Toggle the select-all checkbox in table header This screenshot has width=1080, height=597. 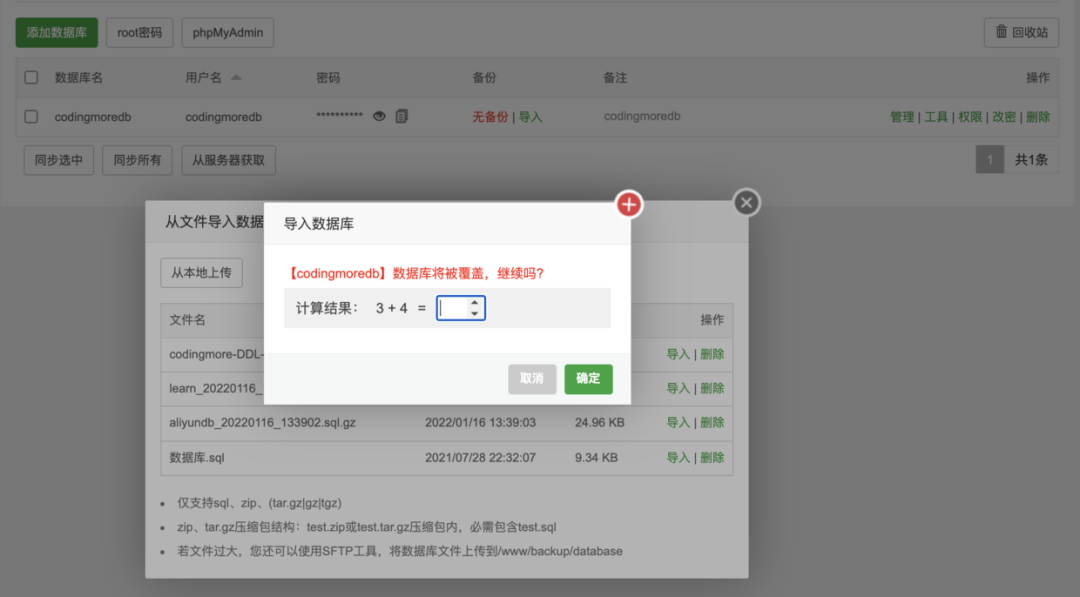click(x=31, y=77)
